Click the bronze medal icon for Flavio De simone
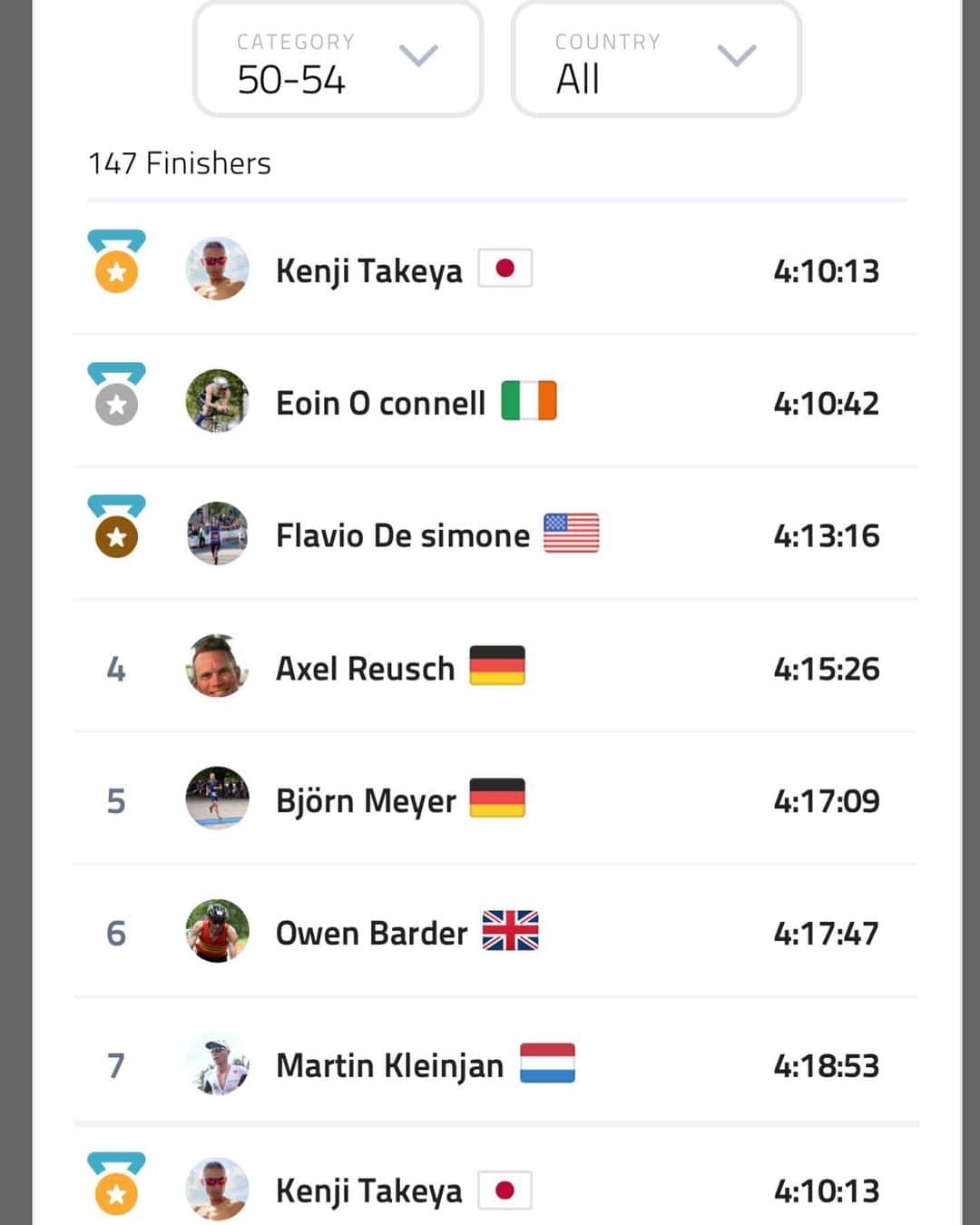Screen dimensions: 980x1225 click(116, 526)
